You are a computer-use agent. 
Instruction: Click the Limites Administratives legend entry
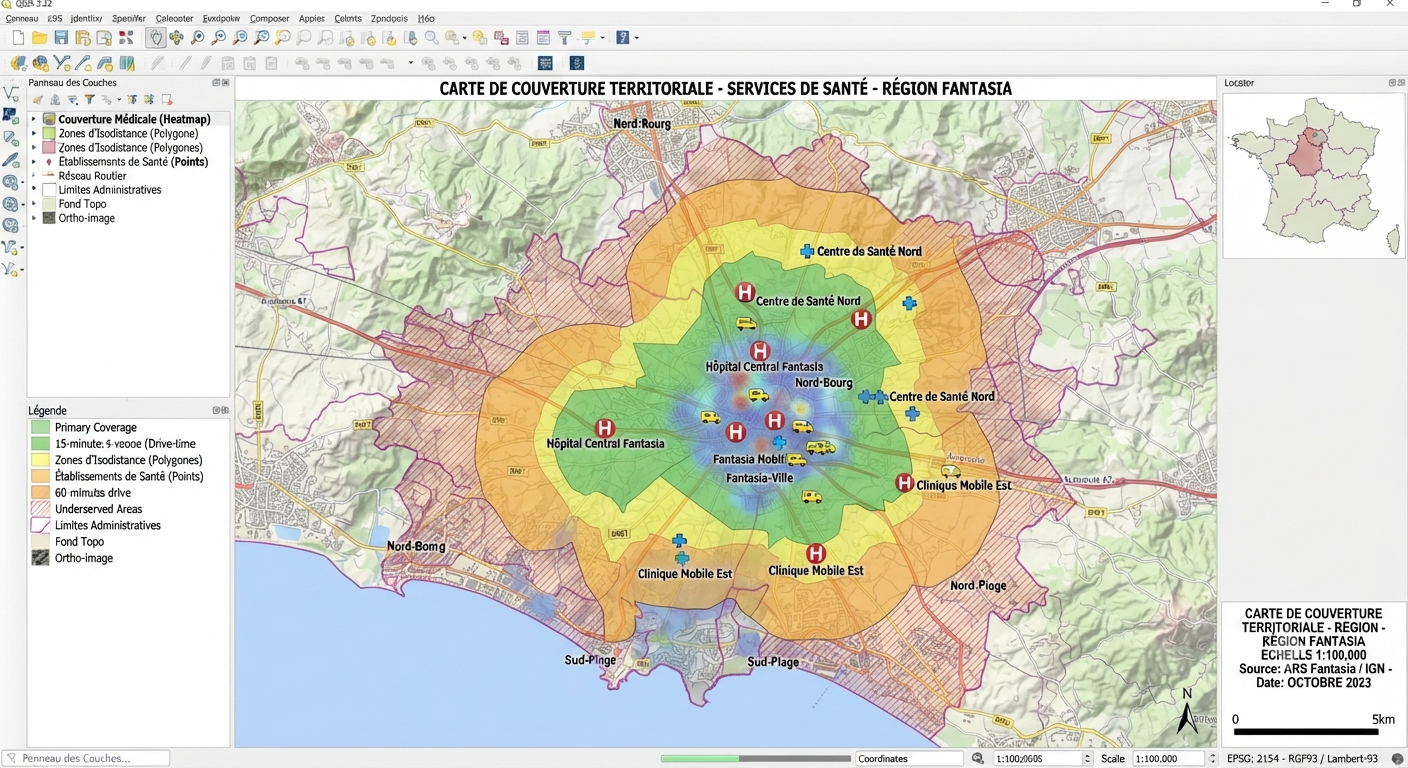(108, 525)
